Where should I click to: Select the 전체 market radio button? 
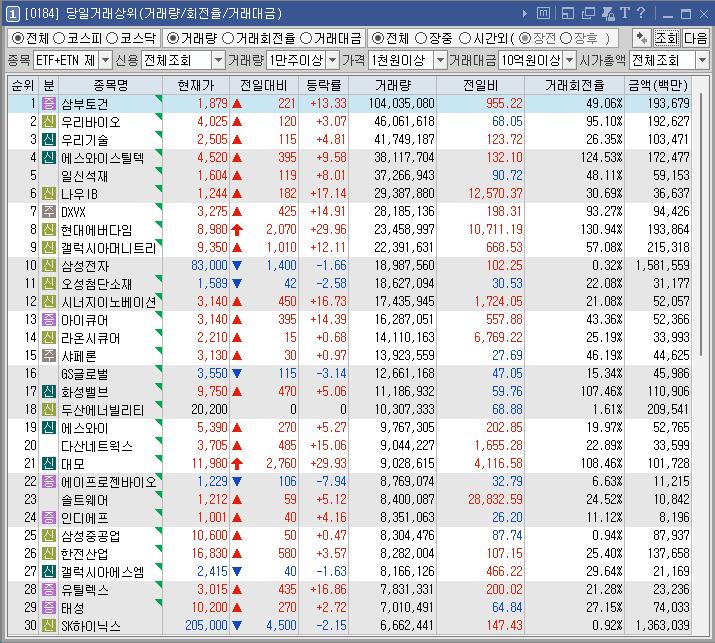pyautogui.click(x=18, y=38)
